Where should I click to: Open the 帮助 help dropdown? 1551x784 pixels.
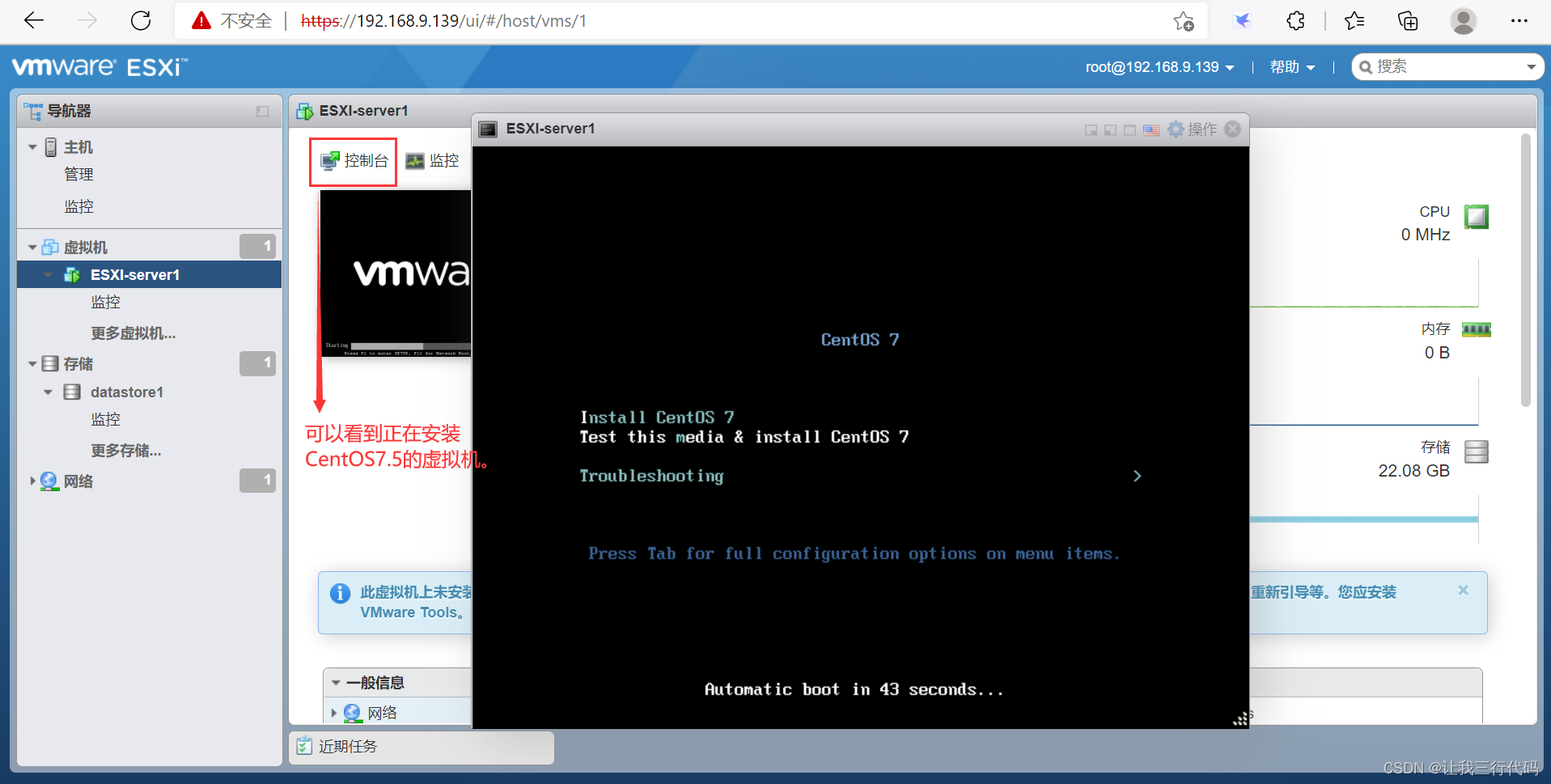[x=1292, y=67]
